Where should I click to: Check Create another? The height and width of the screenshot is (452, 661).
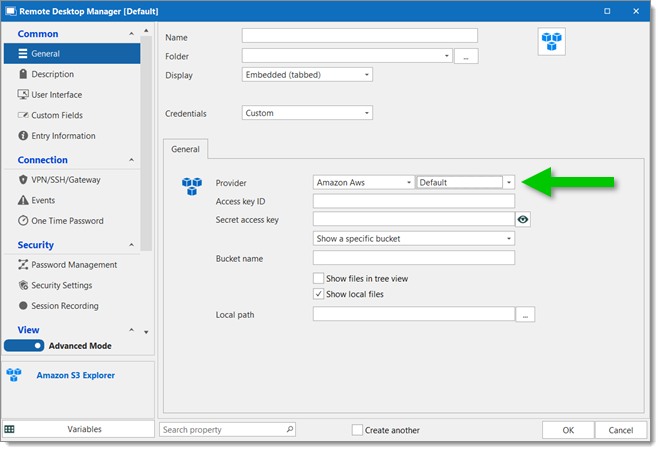[357, 430]
